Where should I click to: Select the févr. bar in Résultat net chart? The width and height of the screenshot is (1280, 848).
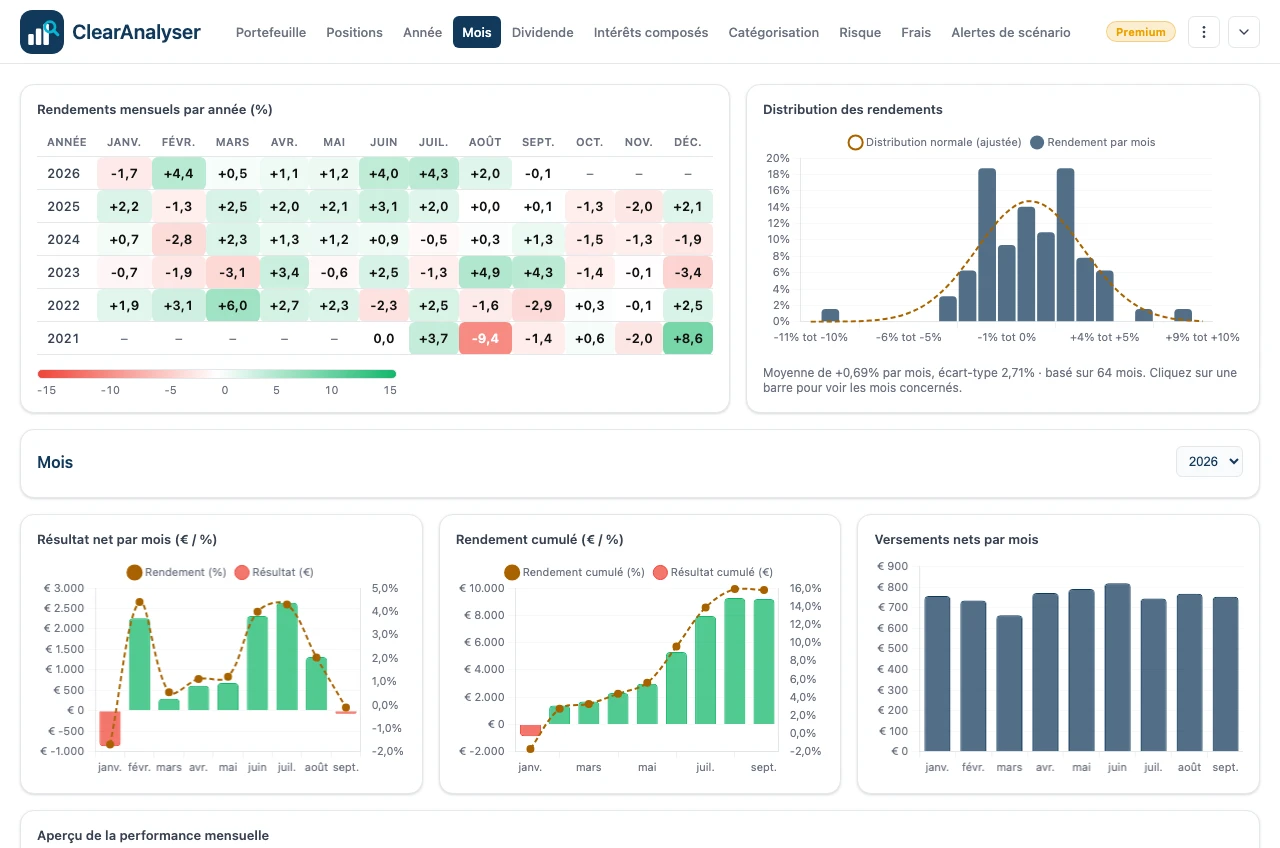(x=139, y=664)
